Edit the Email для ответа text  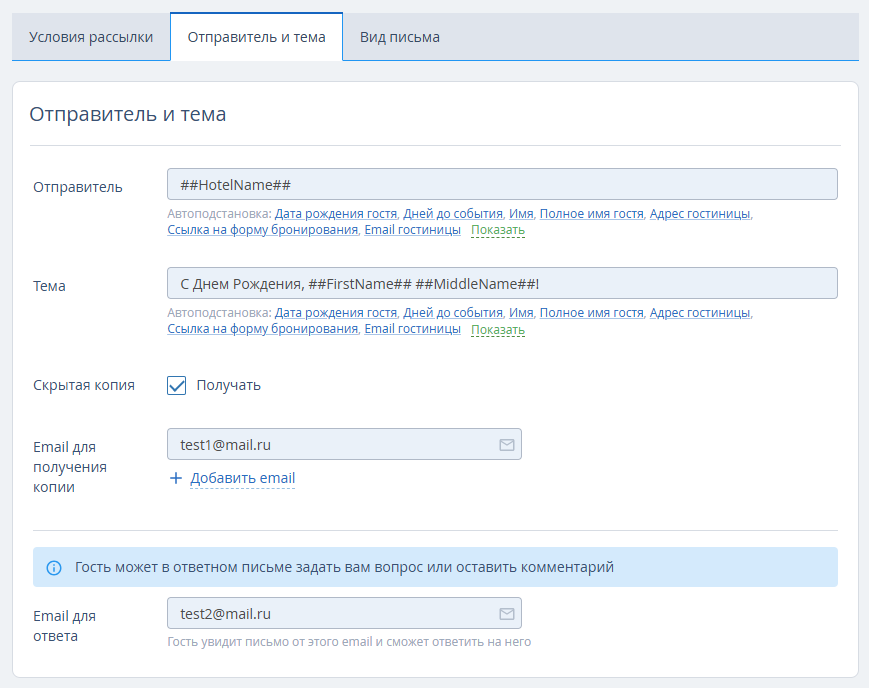click(x=330, y=614)
